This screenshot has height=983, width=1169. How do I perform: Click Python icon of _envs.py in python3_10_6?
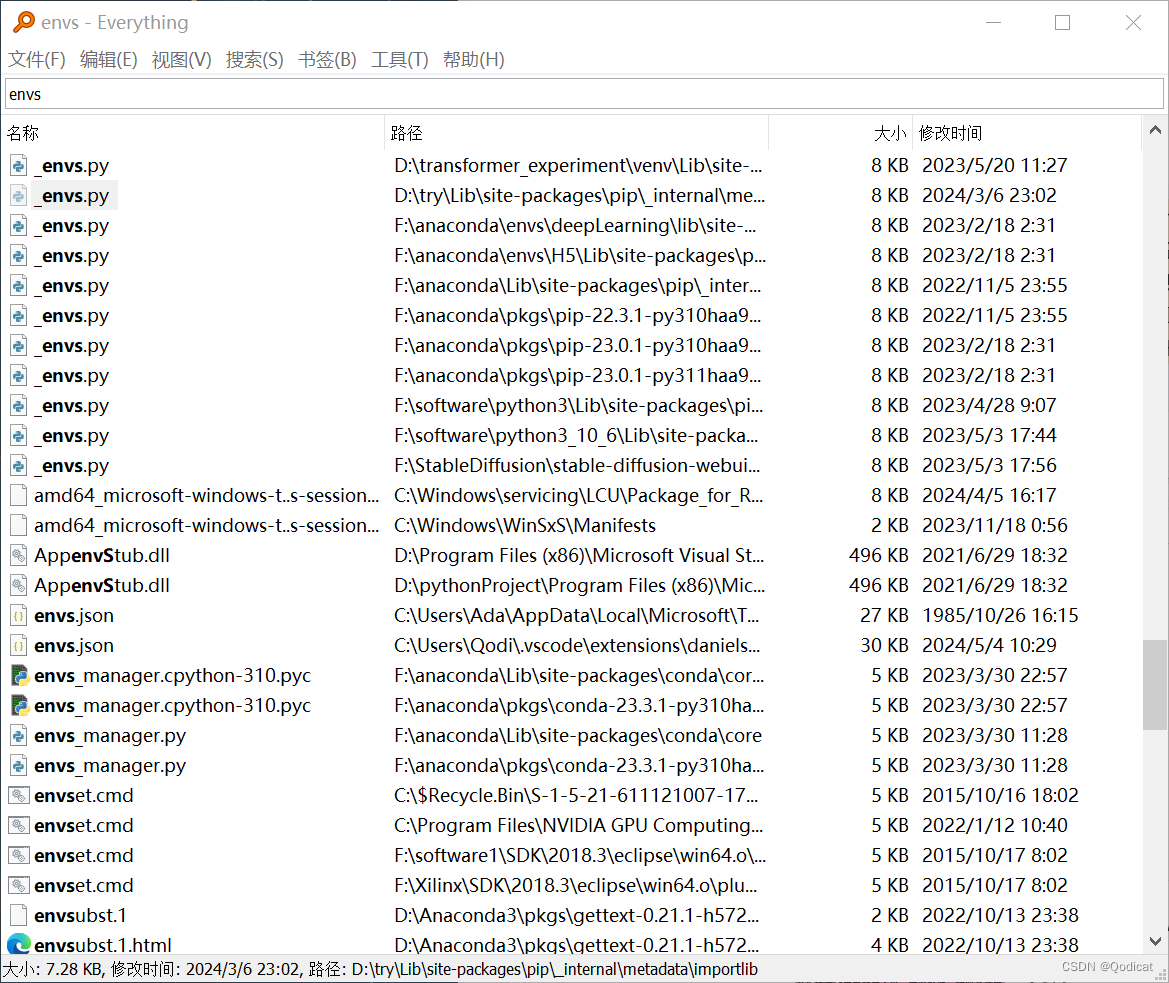[x=19, y=435]
